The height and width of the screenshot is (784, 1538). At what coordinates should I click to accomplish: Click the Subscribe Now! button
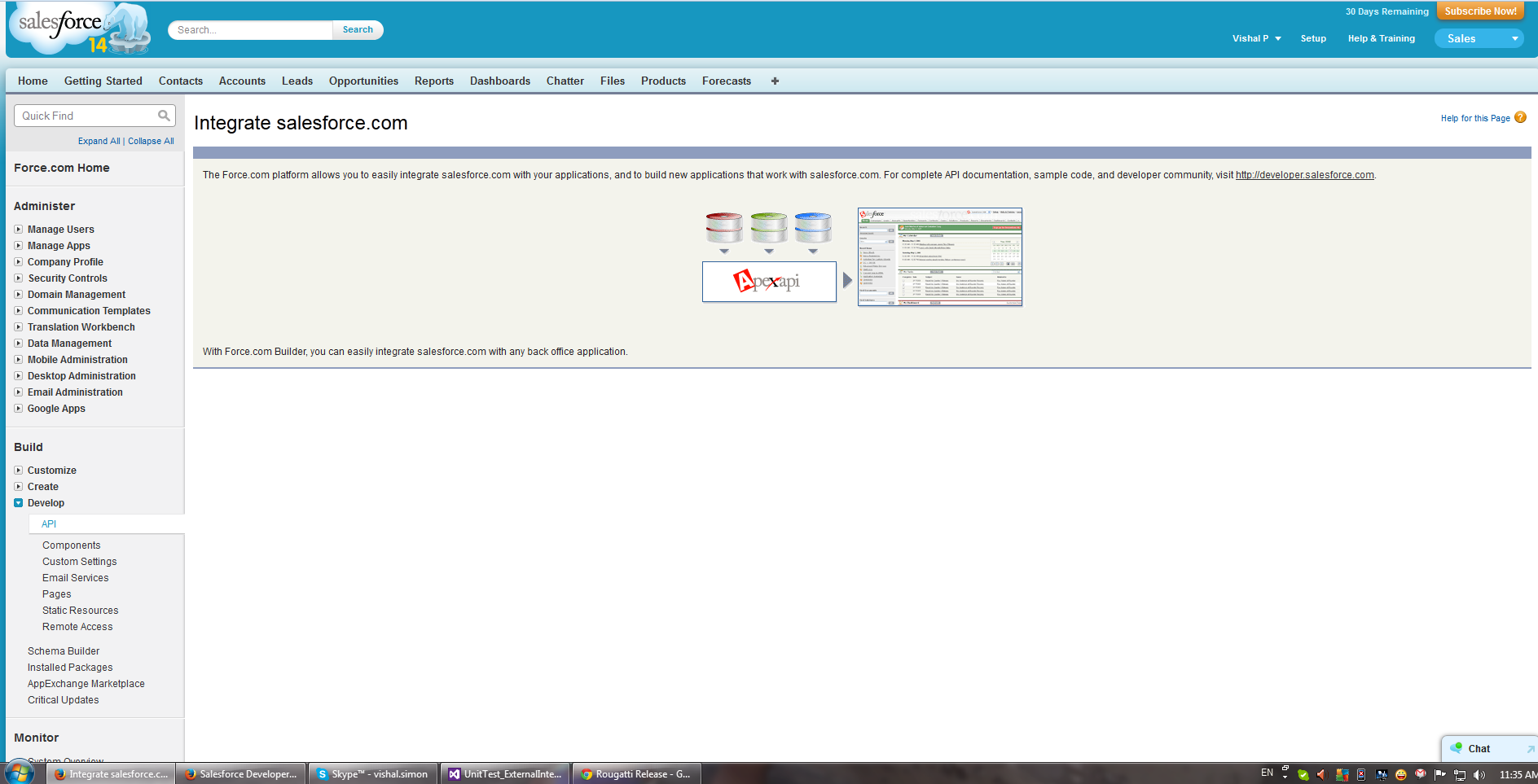click(x=1480, y=11)
